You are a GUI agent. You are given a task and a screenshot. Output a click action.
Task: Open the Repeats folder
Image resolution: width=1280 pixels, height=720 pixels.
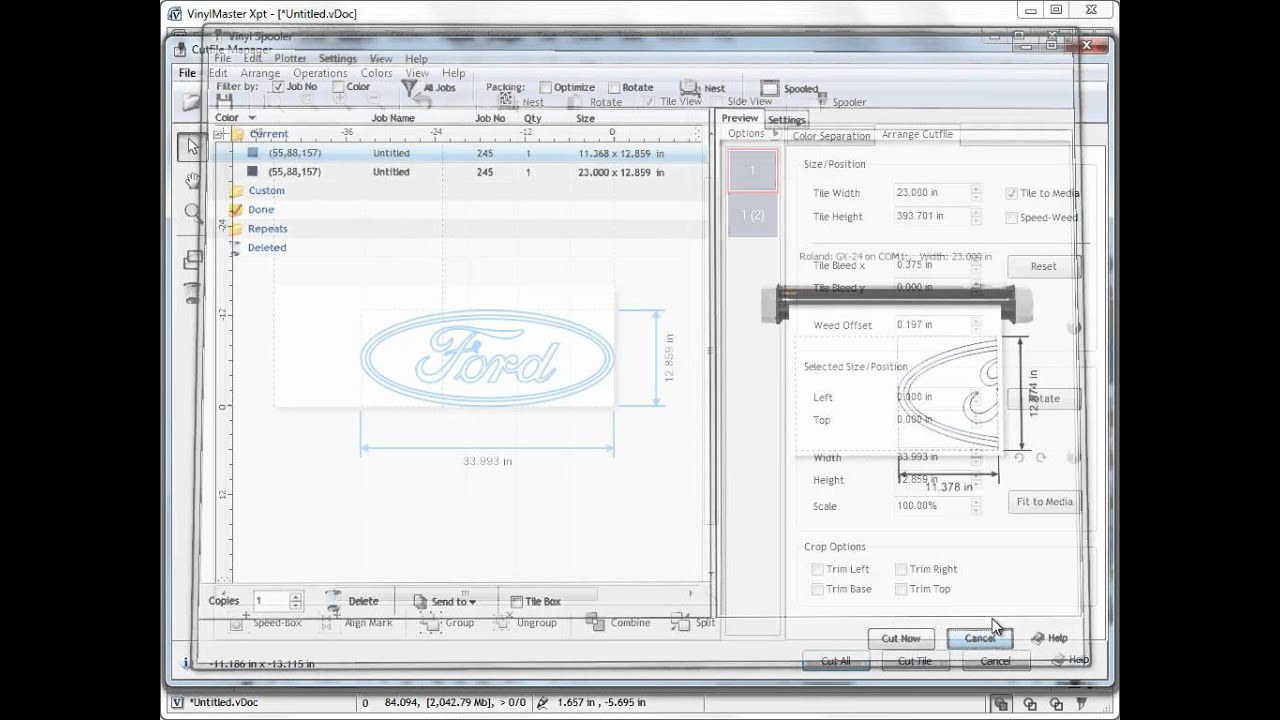click(x=267, y=228)
